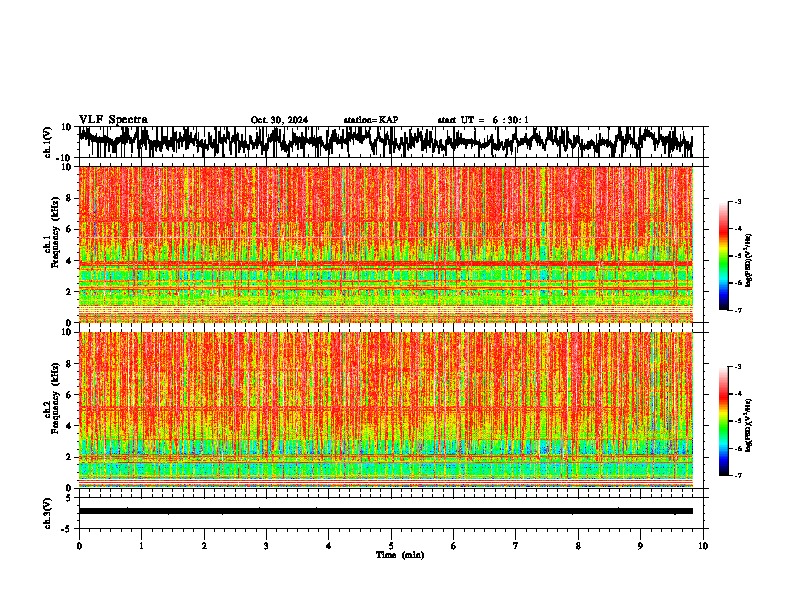Select the ch.1 colorbar log(PSD) unit label
This screenshot has height=612, width=792.
(x=748, y=261)
